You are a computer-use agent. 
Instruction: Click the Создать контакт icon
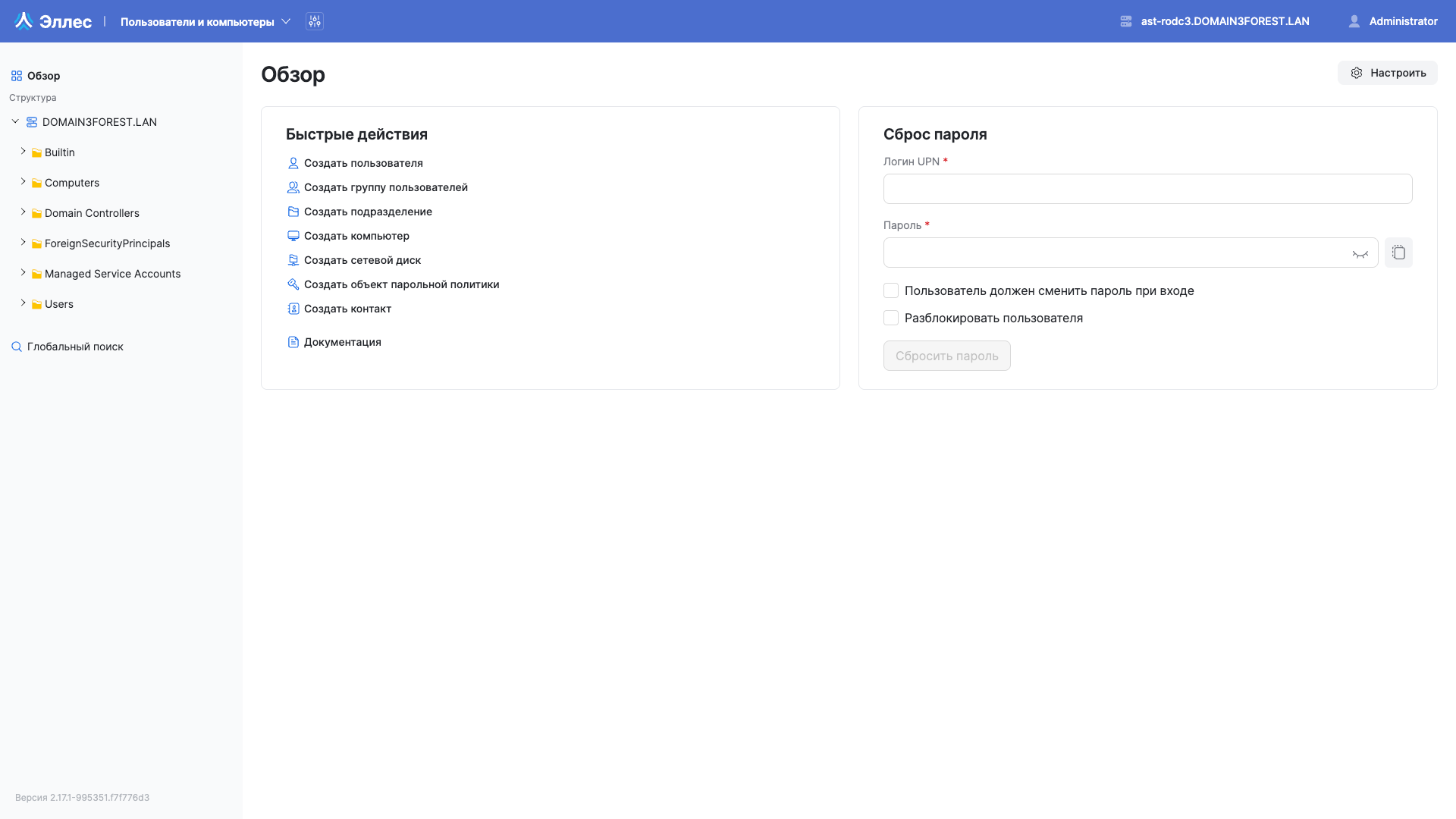[293, 309]
